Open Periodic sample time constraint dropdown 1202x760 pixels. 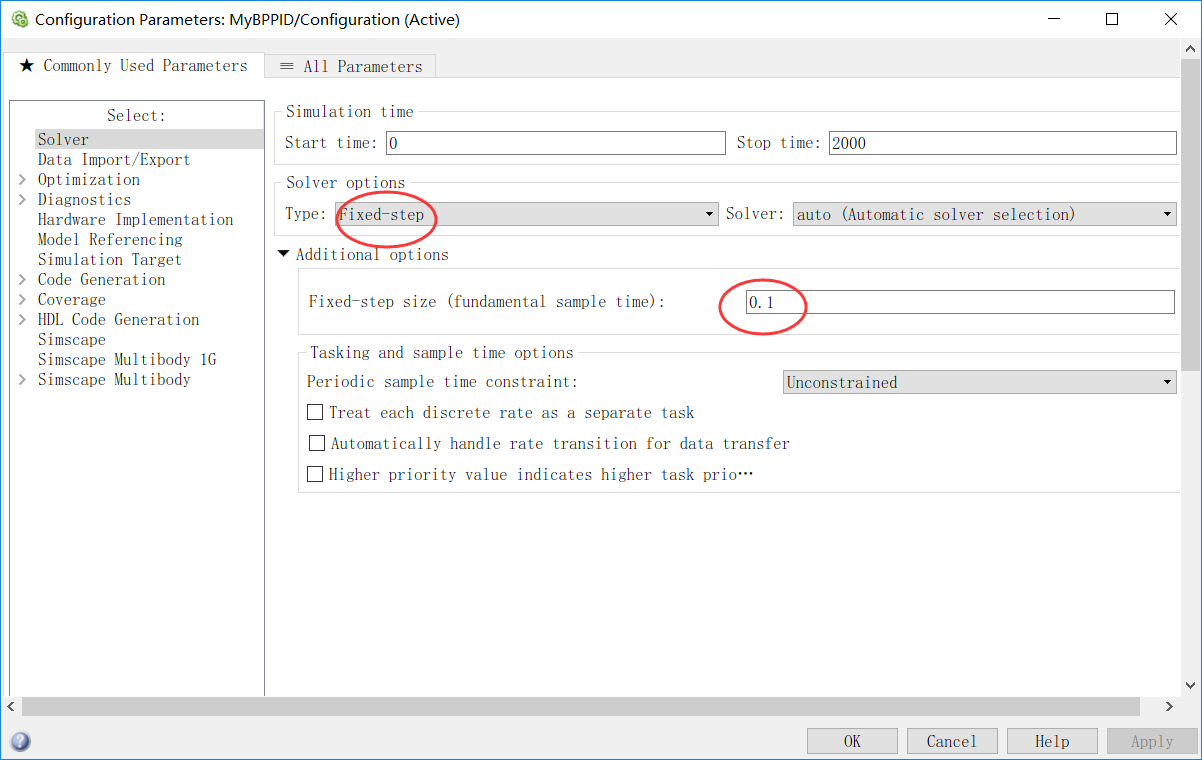pyautogui.click(x=979, y=382)
